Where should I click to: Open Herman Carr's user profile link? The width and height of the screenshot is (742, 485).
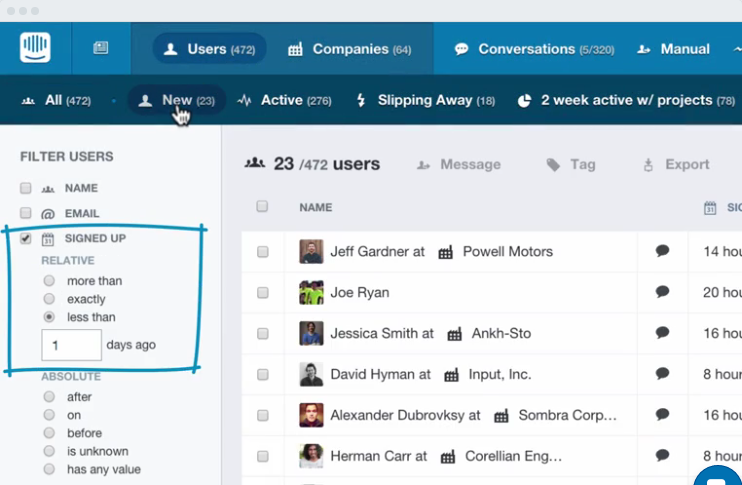372,456
